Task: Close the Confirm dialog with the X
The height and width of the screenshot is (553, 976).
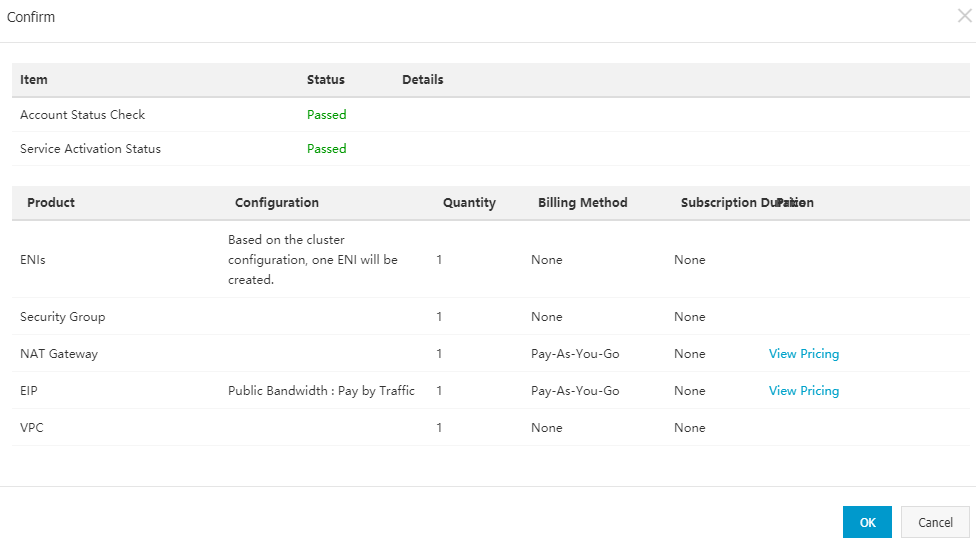Action: coord(964,16)
